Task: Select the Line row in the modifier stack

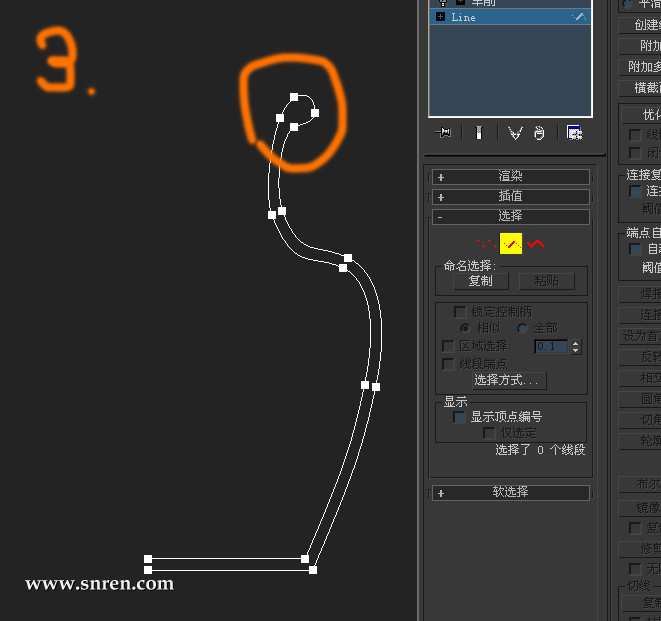Action: [510, 17]
